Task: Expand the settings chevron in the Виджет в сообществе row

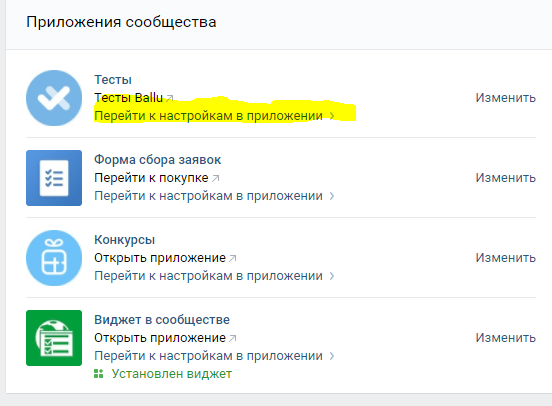Action: coord(332,356)
